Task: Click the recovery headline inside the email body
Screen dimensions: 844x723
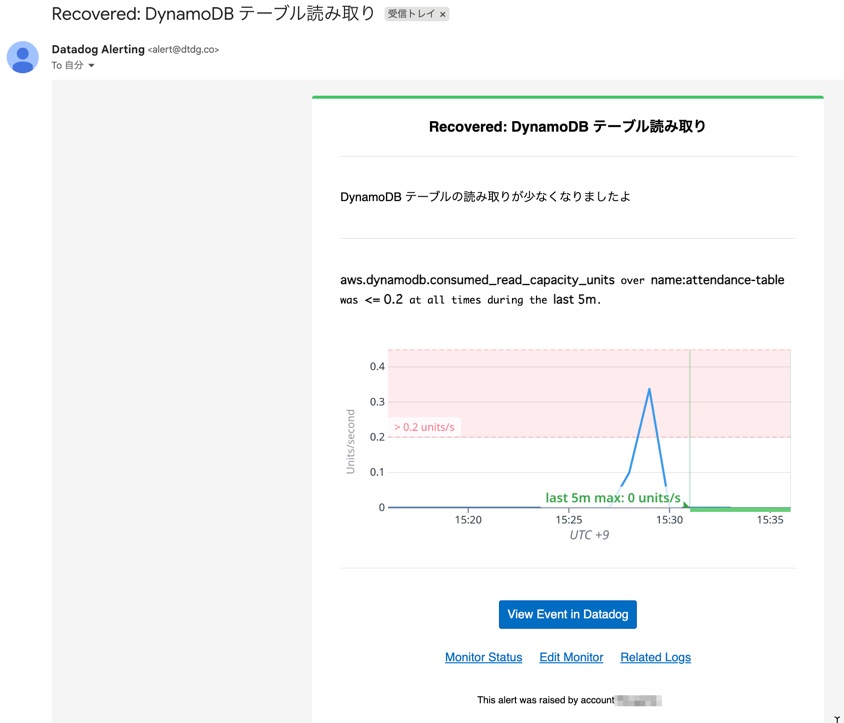Action: coord(567,126)
